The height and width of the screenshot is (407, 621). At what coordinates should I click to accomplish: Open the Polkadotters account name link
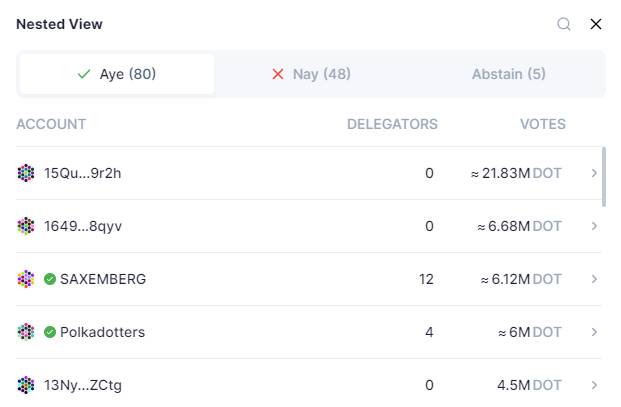[x=103, y=332]
